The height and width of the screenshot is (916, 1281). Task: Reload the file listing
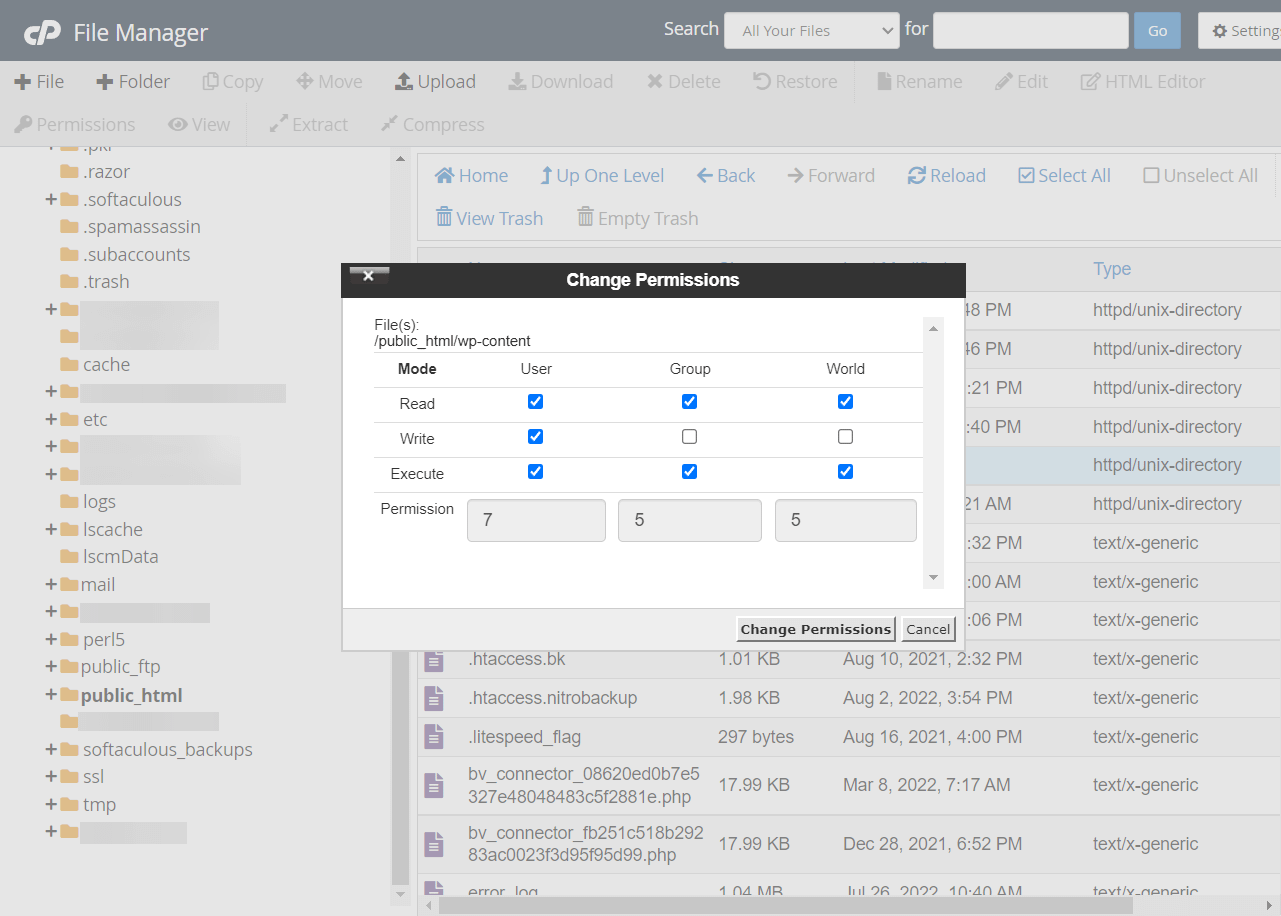pos(945,175)
